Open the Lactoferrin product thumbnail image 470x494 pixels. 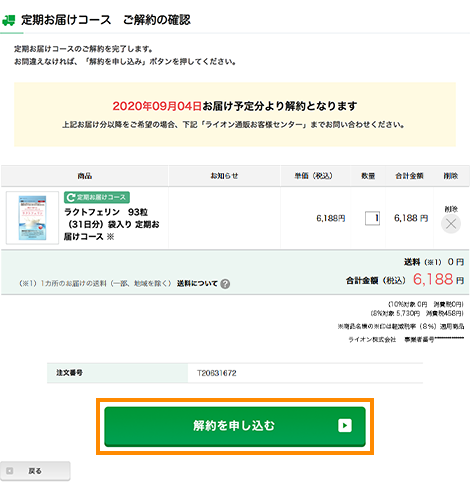point(32,218)
